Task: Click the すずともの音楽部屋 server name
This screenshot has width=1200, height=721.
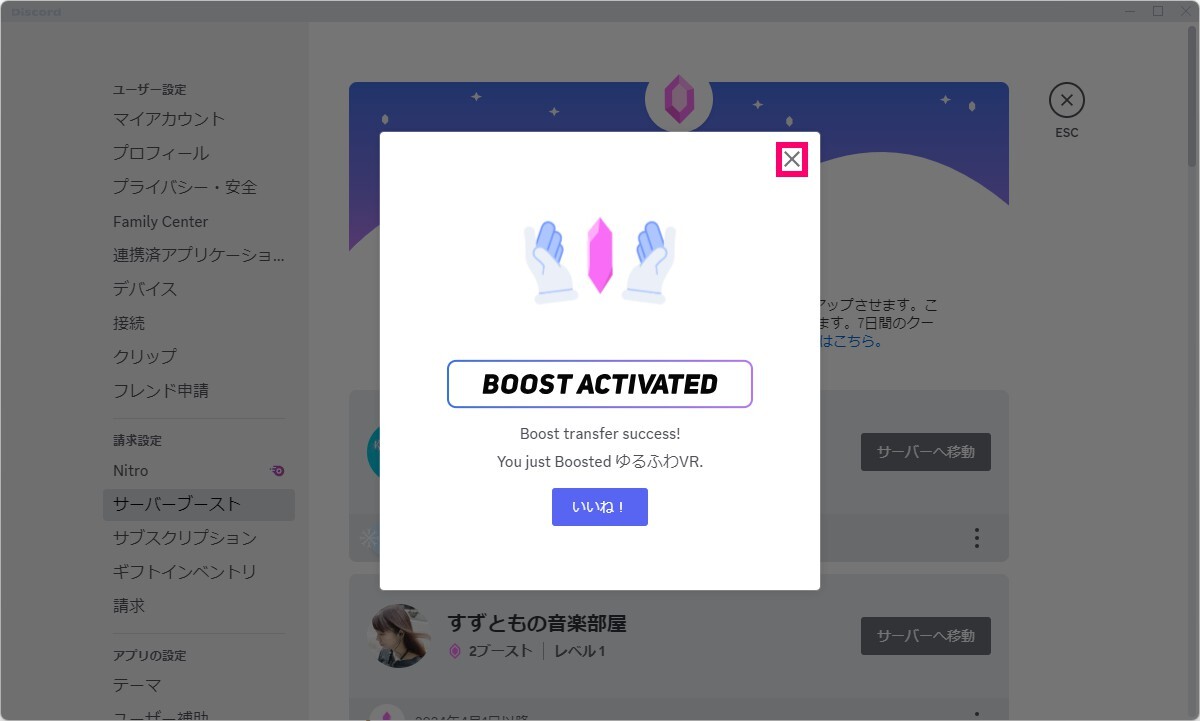Action: tap(537, 624)
